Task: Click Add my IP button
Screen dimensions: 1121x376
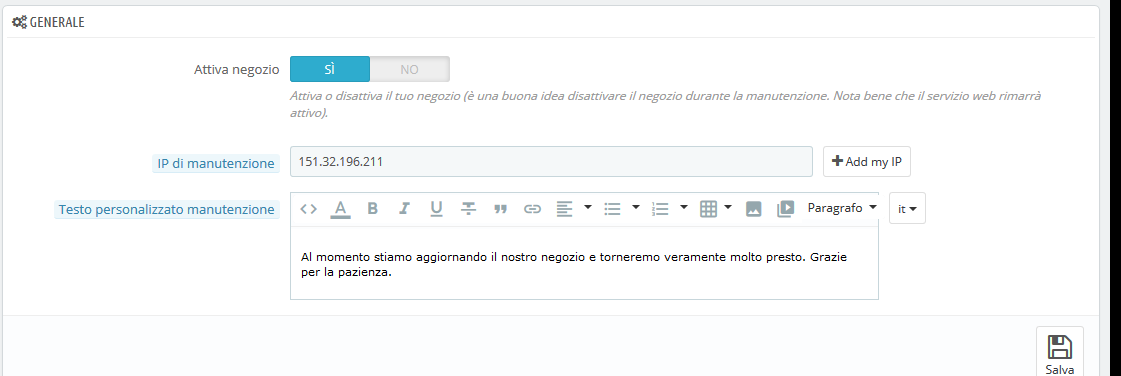Action: (867, 162)
